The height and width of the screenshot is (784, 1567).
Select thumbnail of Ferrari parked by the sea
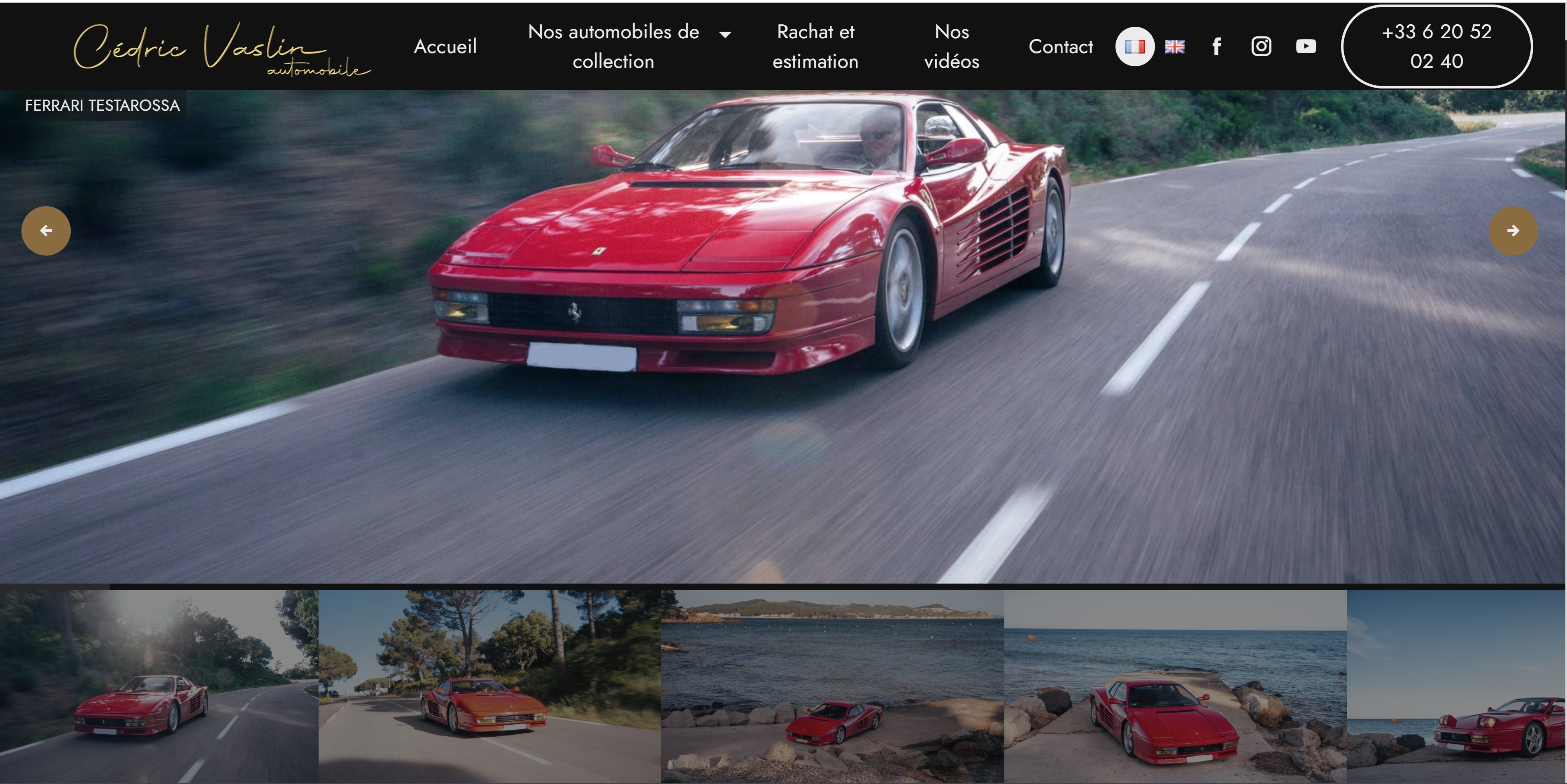(x=832, y=686)
